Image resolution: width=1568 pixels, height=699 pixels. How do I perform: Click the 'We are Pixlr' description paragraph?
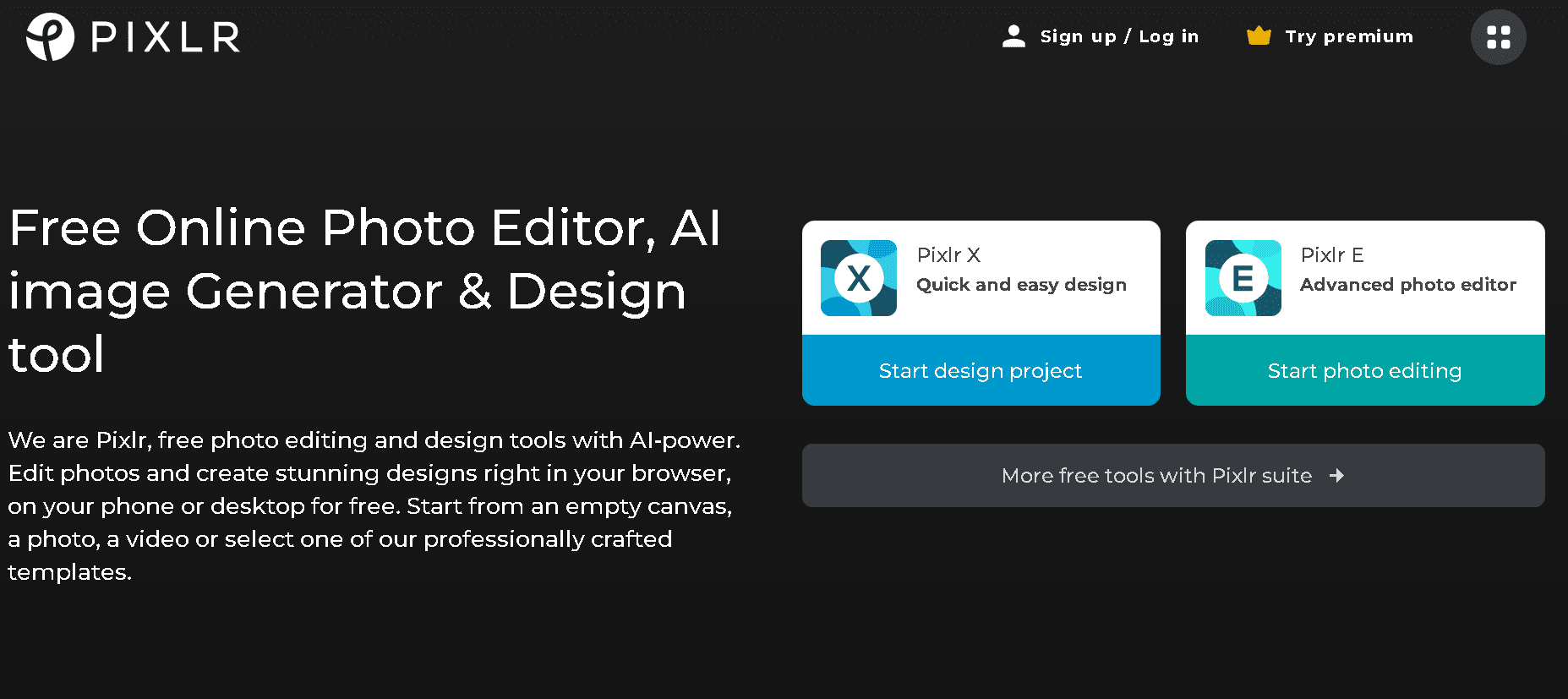(374, 506)
